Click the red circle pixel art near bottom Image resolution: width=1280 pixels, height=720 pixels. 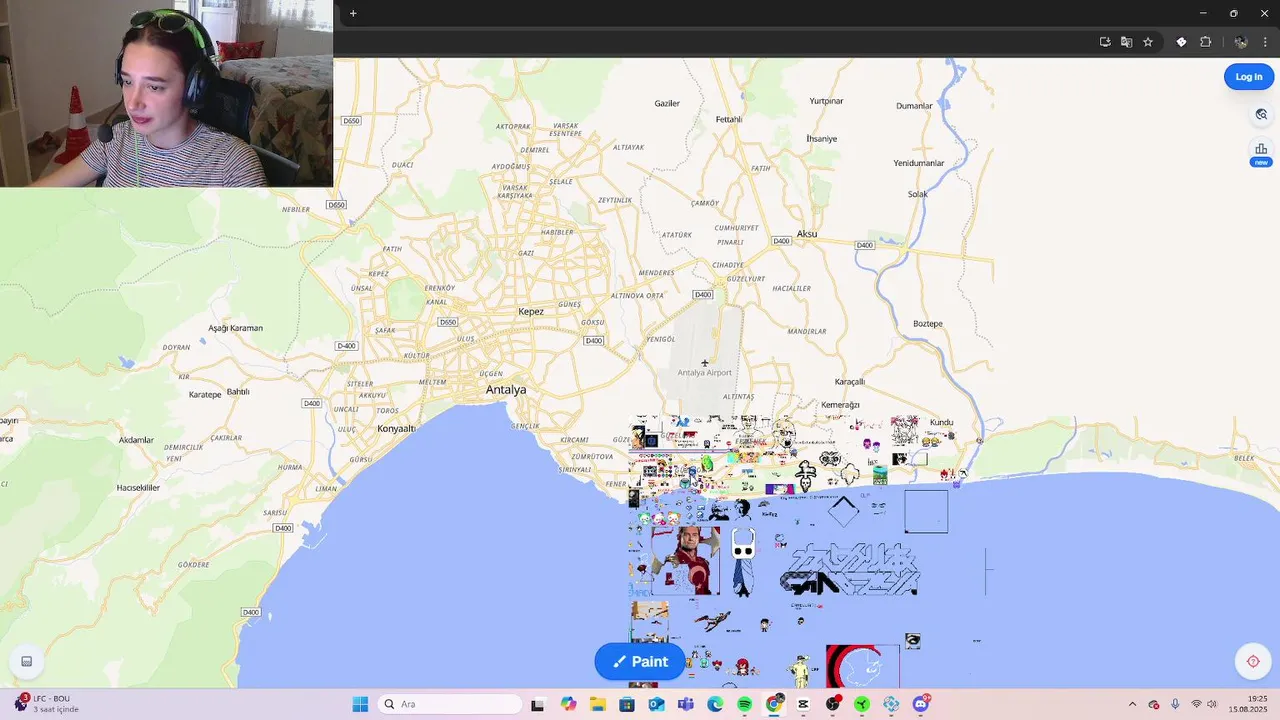tap(862, 666)
